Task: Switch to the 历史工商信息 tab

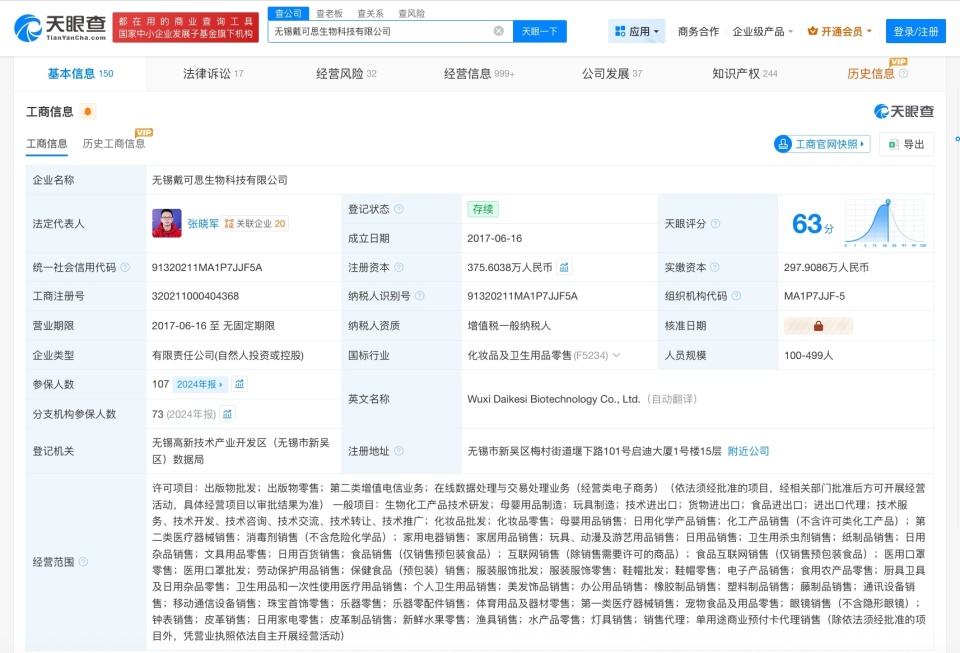Action: (112, 143)
